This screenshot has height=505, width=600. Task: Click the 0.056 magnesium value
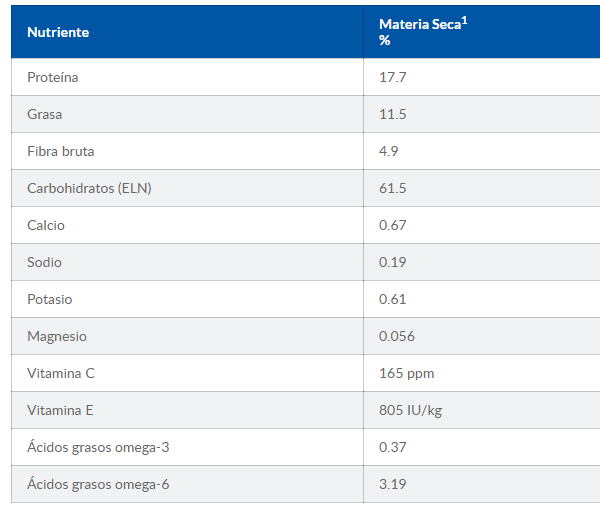(x=397, y=336)
